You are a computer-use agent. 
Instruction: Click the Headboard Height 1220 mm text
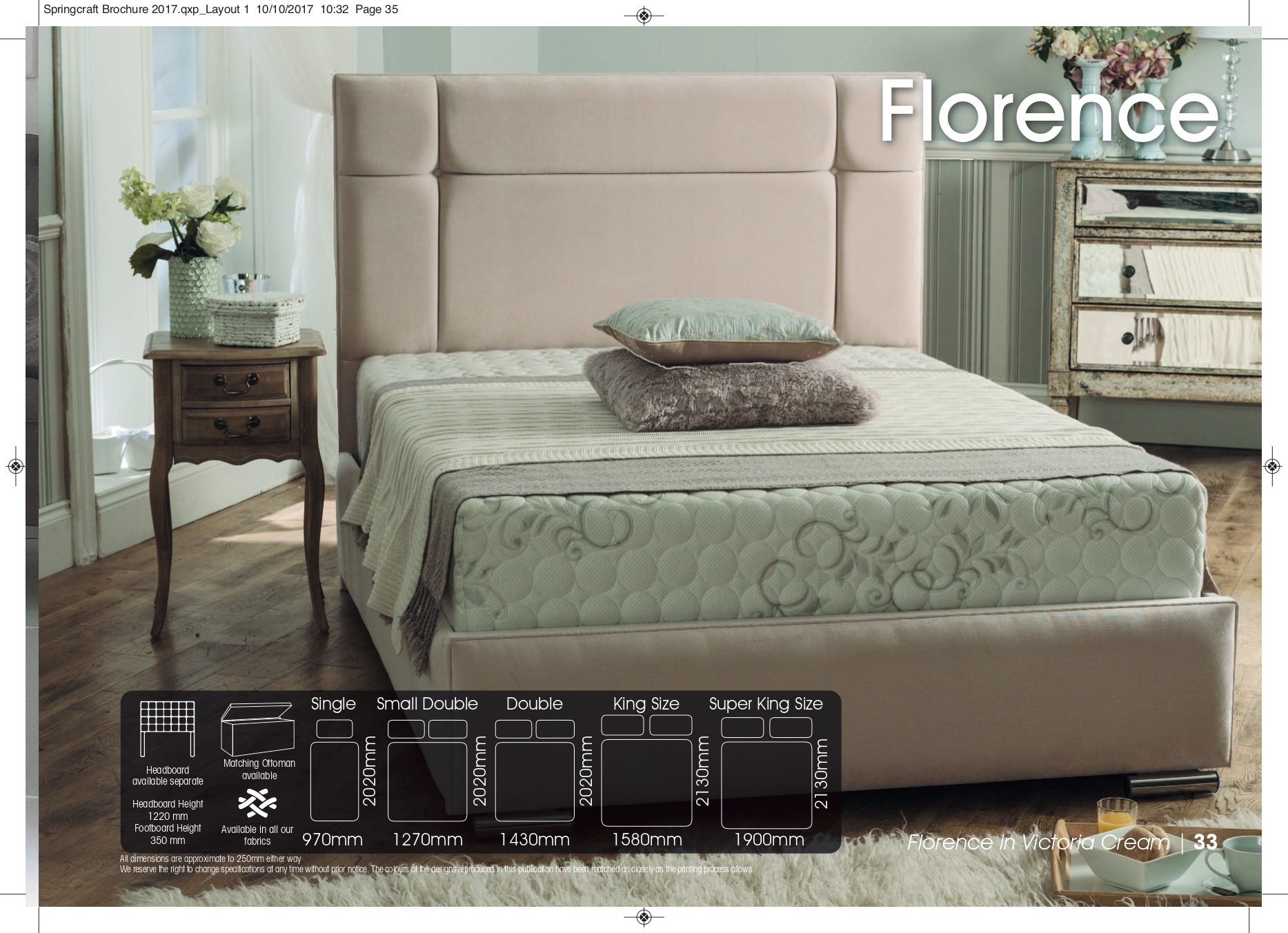168,810
